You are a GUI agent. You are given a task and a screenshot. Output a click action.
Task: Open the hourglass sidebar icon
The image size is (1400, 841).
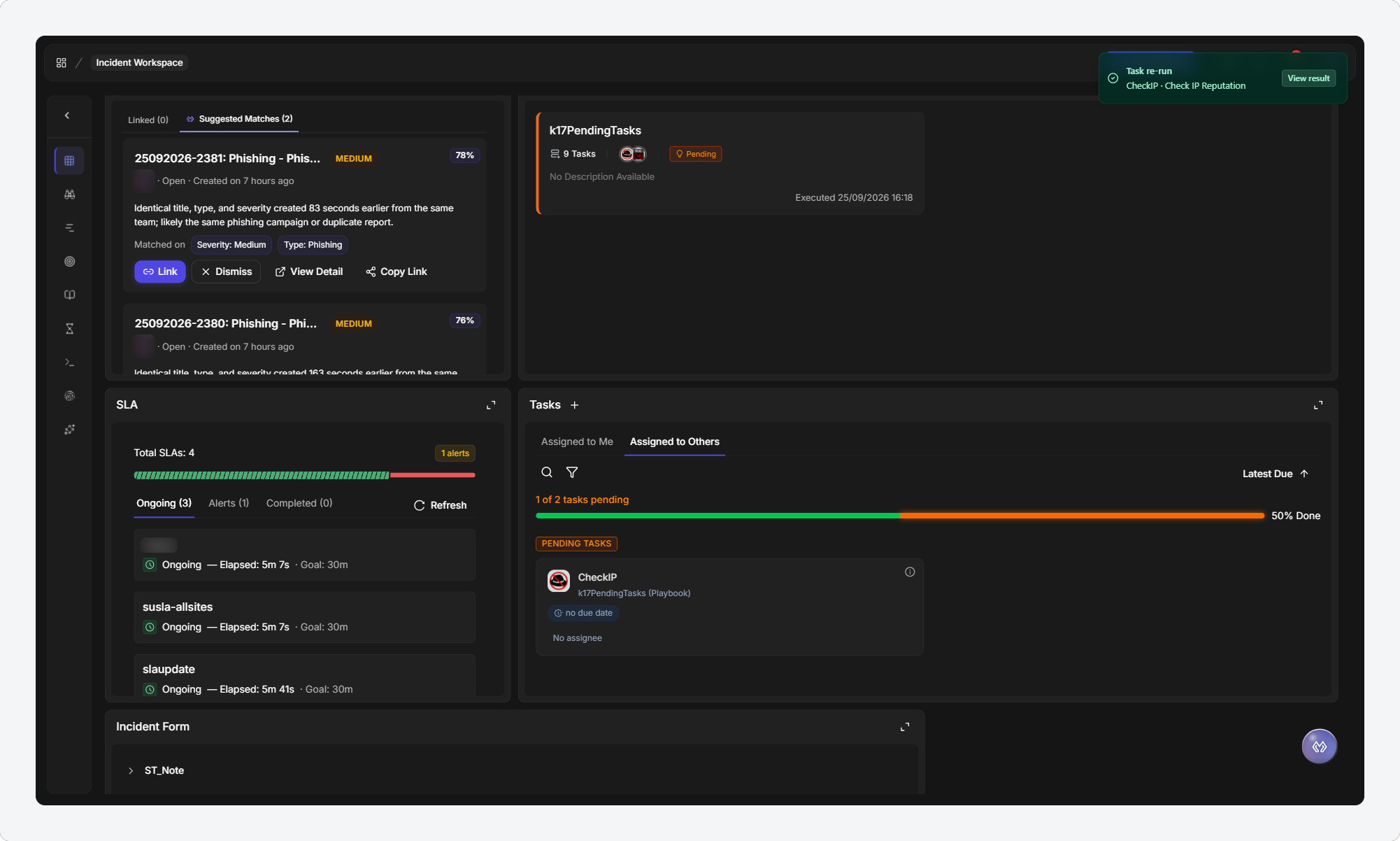click(x=69, y=329)
